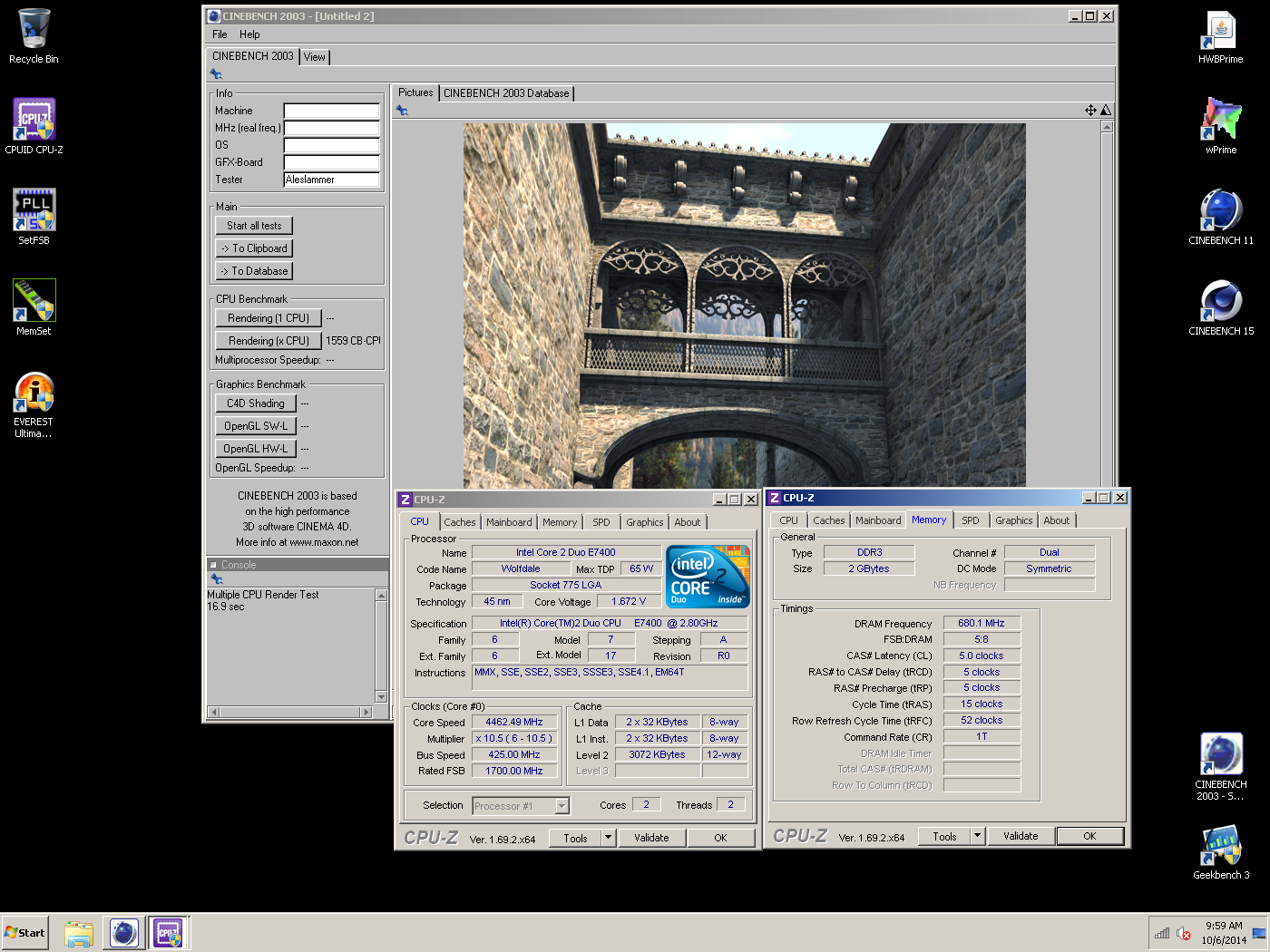
Task: Click the To Clipboard button
Action: click(x=254, y=248)
